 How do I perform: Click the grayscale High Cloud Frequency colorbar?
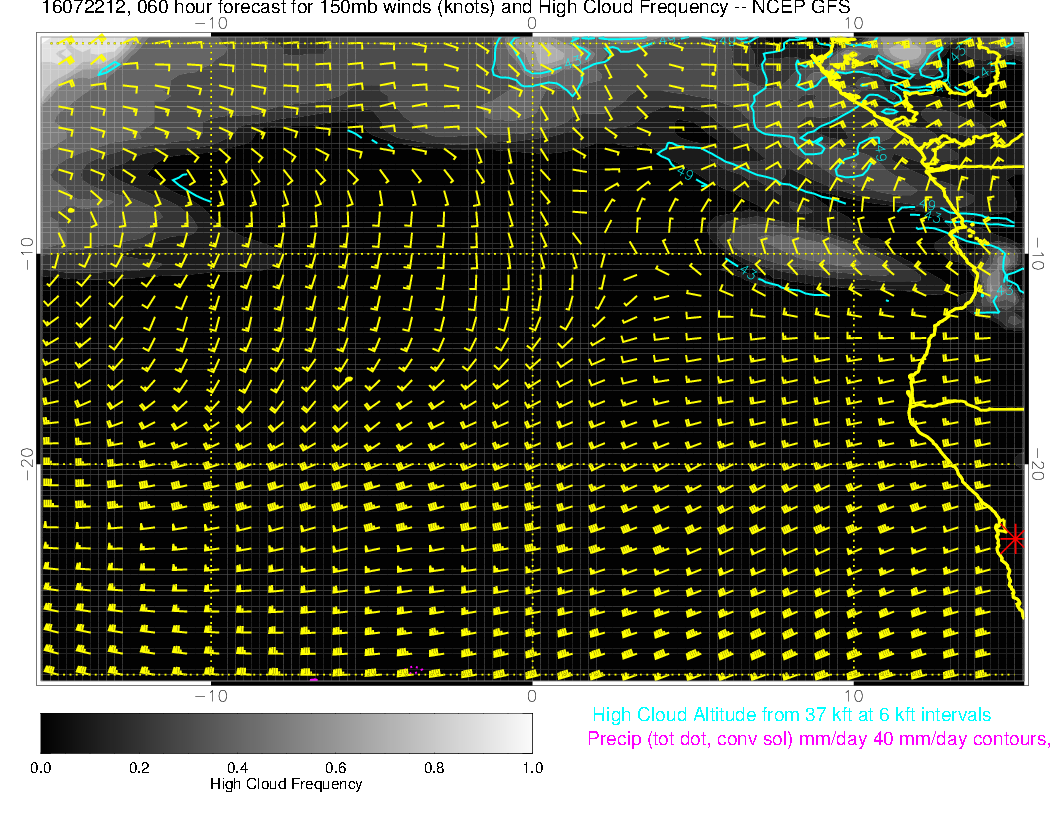[286, 733]
